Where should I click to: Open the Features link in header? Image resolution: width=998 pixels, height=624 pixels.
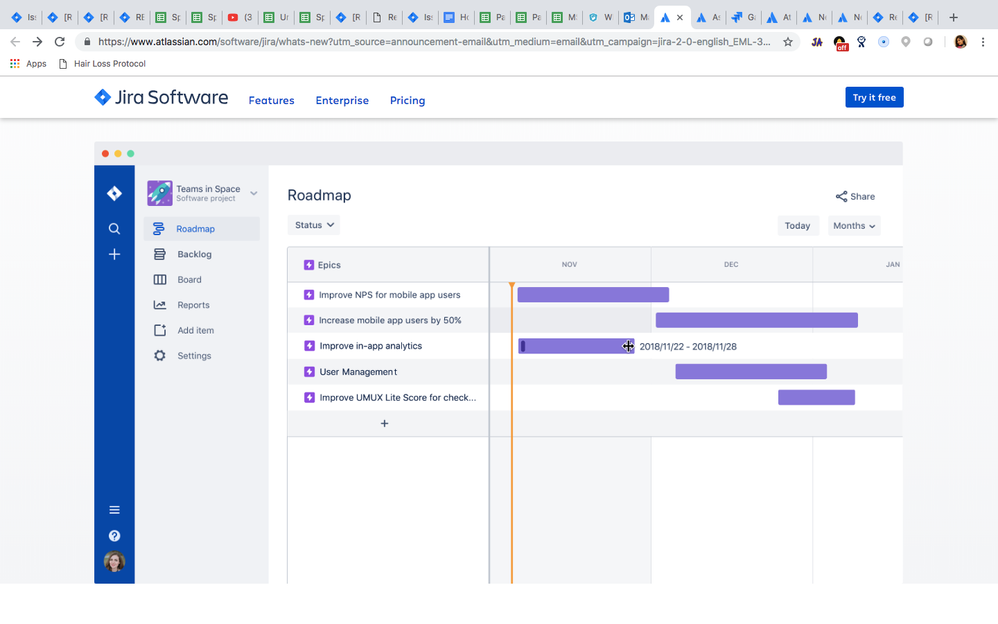coord(271,101)
